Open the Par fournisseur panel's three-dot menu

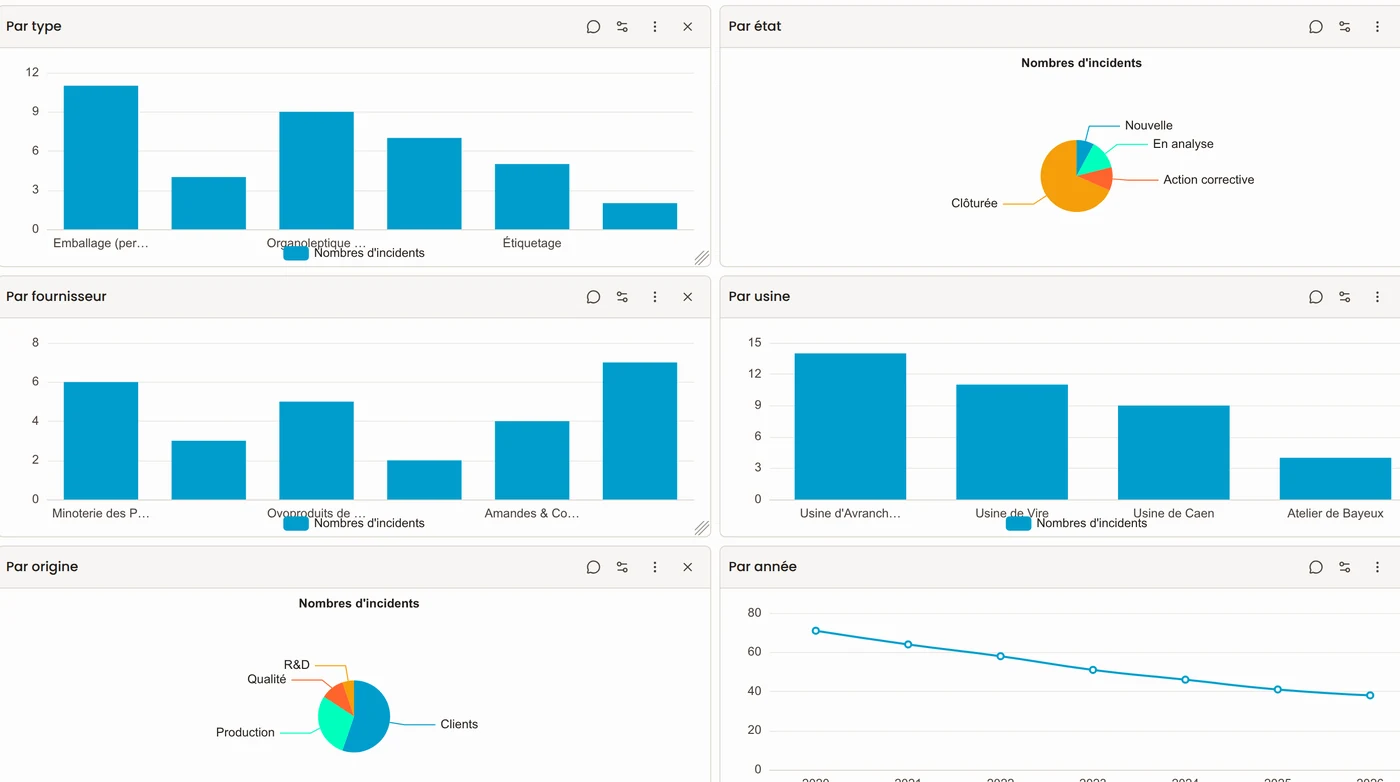(x=655, y=297)
